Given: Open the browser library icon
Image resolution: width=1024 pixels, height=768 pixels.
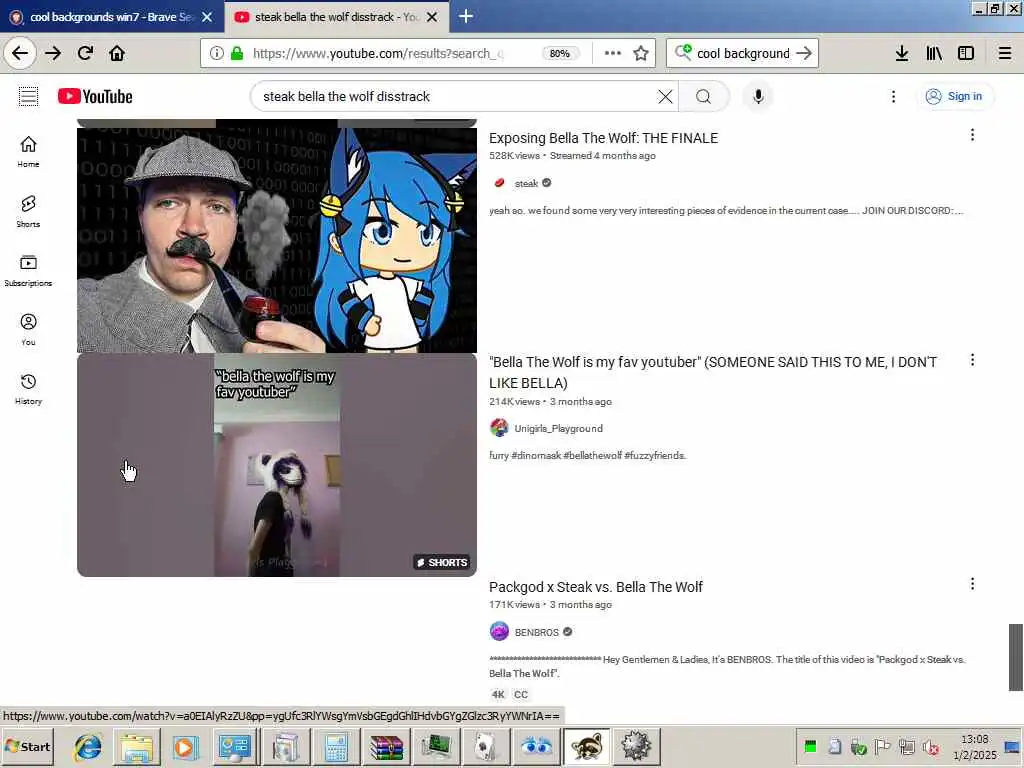Looking at the screenshot, I should (x=934, y=53).
